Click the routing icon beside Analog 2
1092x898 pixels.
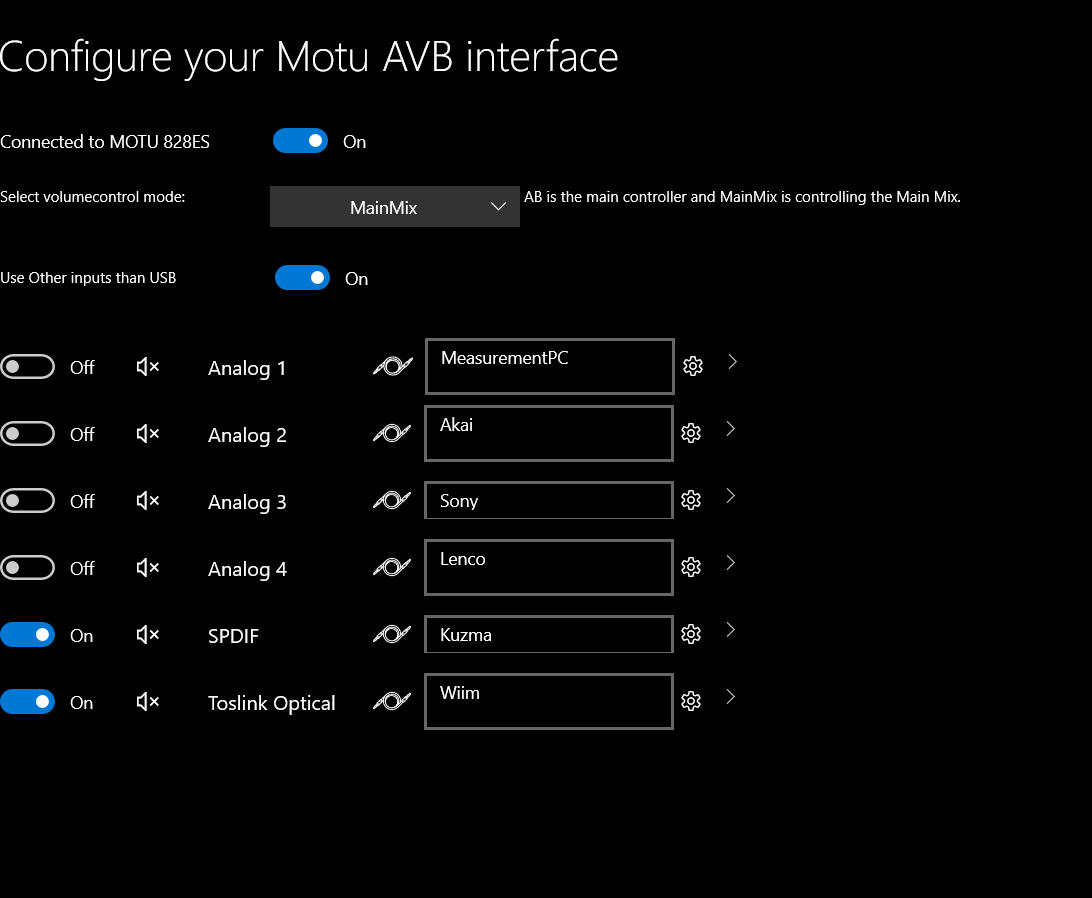(392, 433)
